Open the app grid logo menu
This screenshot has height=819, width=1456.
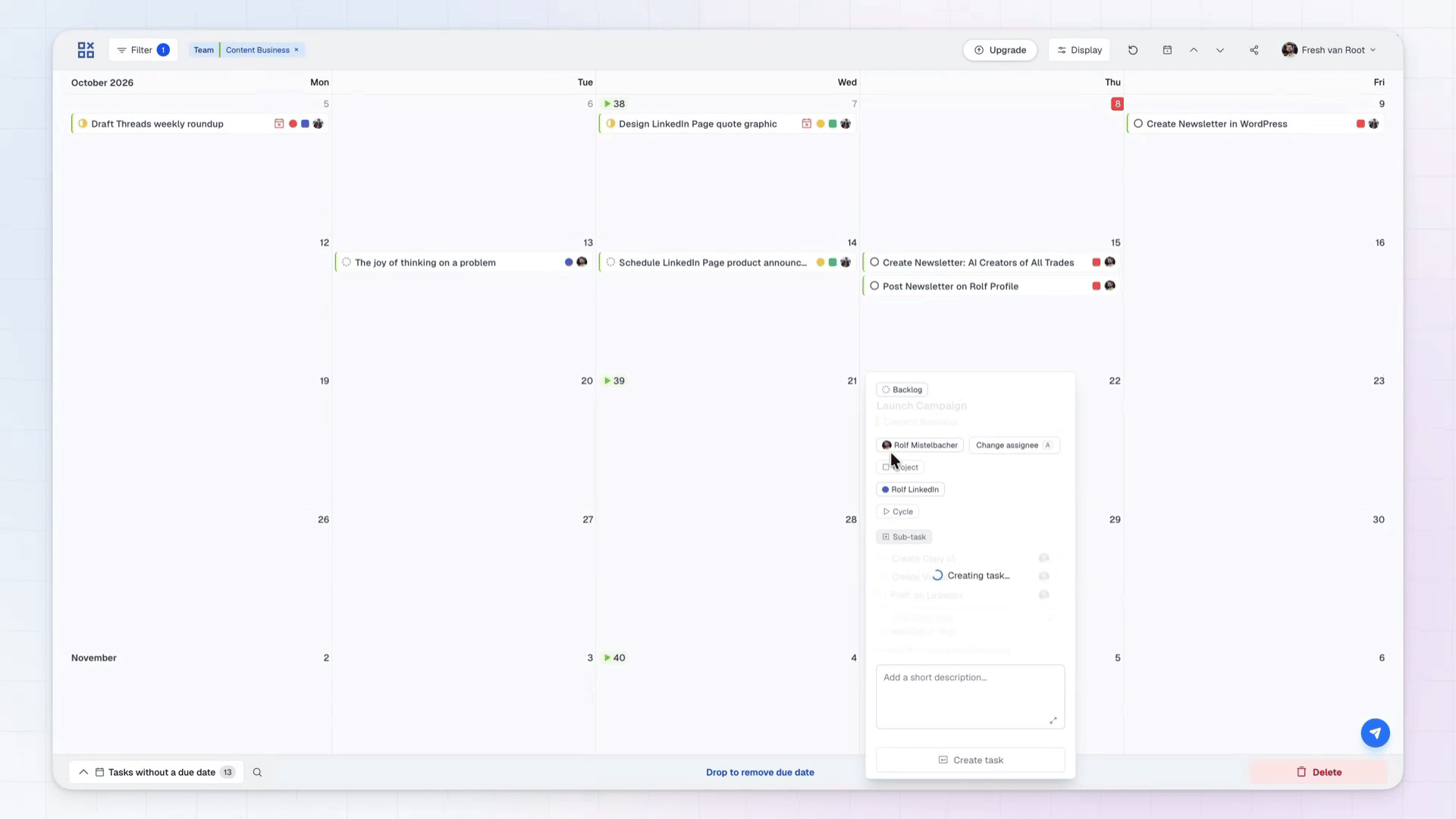[86, 50]
